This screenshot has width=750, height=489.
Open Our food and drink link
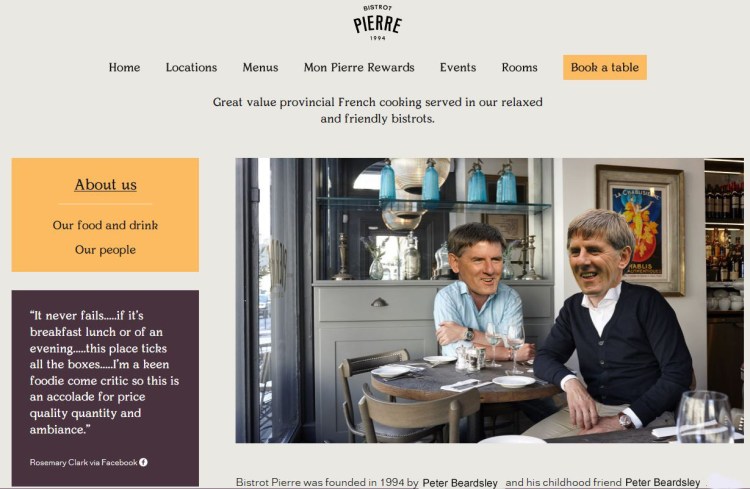[x=105, y=225]
